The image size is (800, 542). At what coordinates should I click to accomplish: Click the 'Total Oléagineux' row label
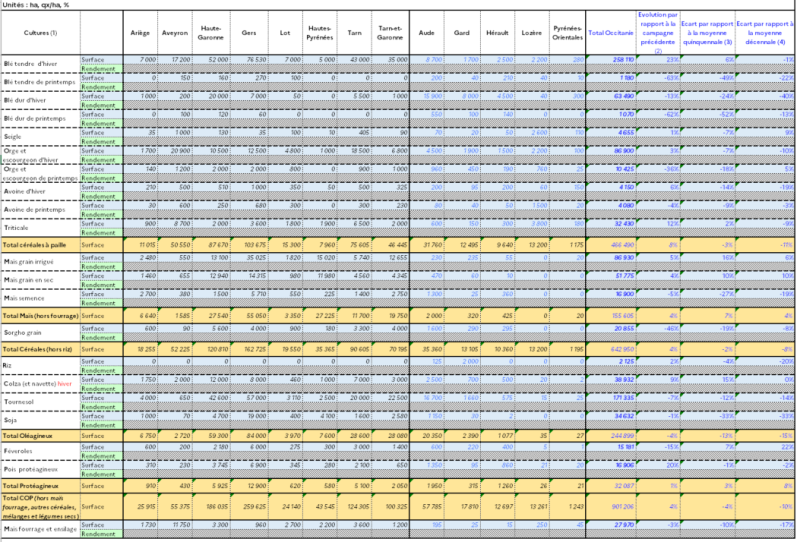click(x=28, y=436)
